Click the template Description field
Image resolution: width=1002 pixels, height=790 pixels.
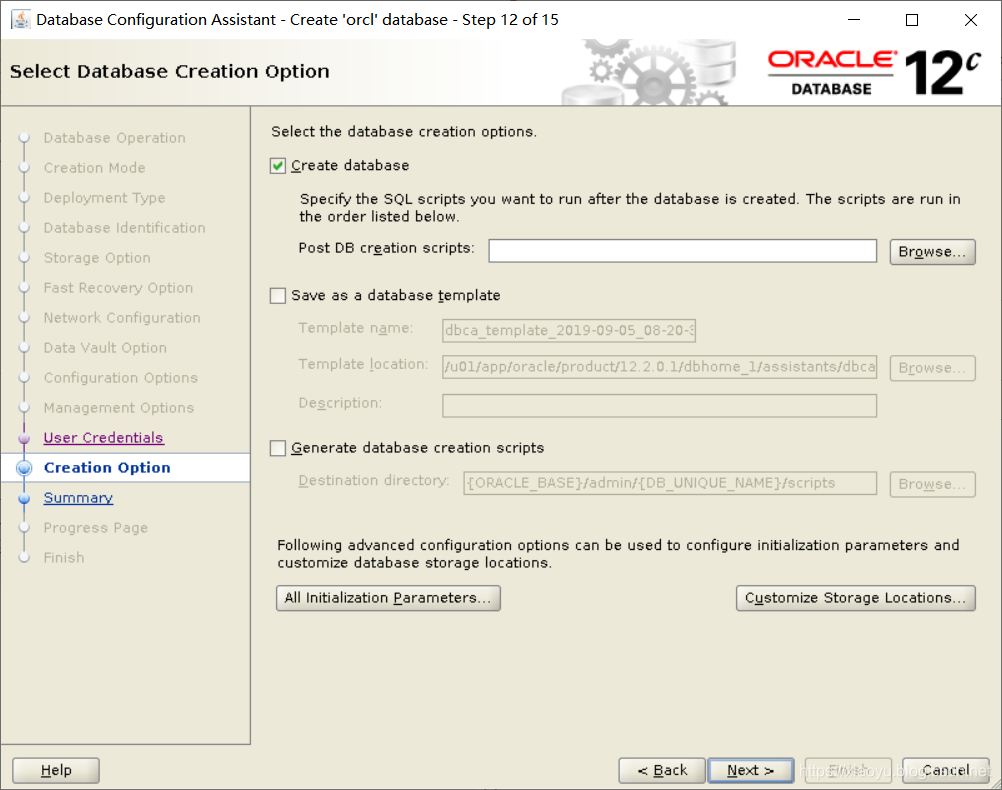[x=659, y=406]
